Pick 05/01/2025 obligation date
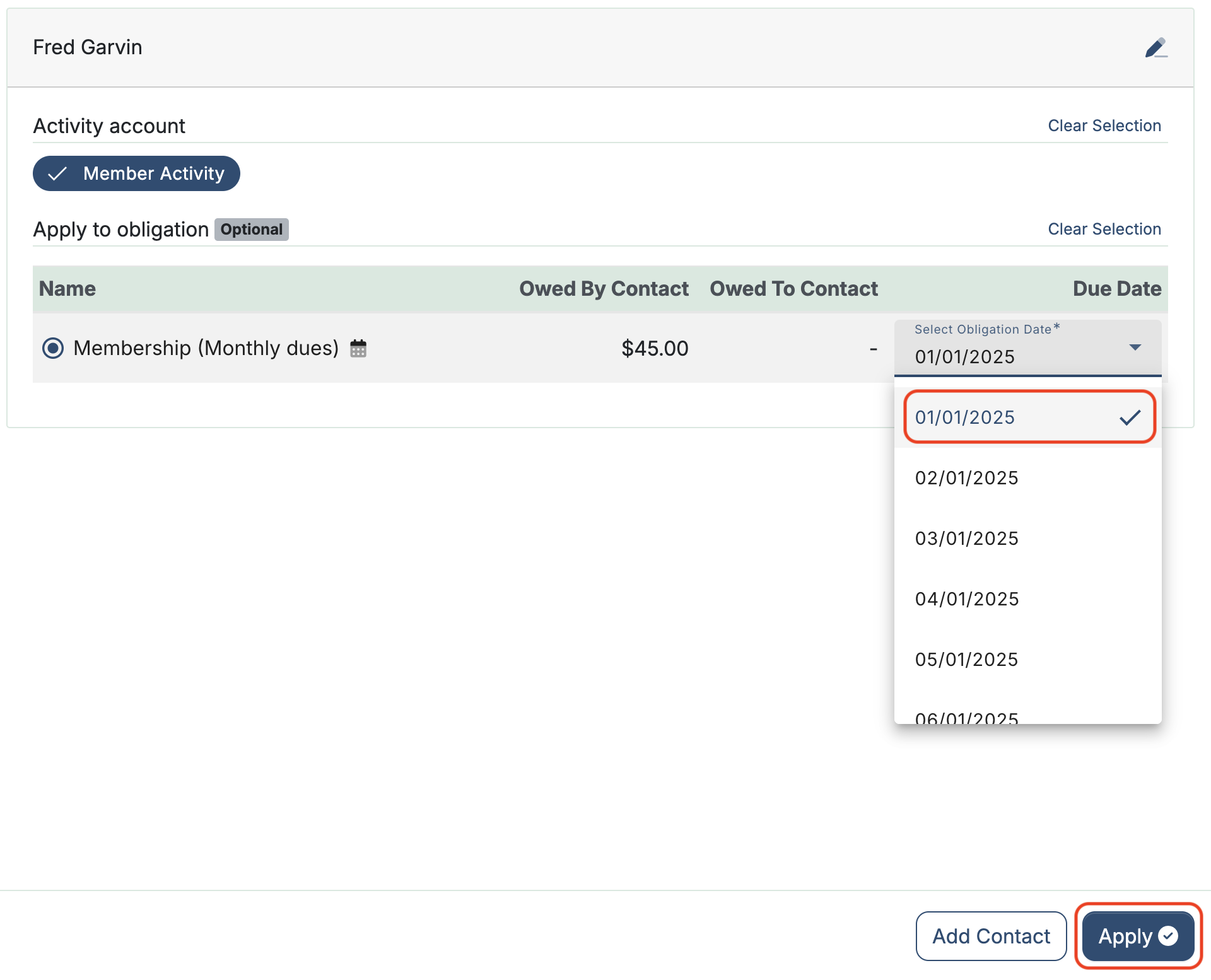 pyautogui.click(x=966, y=660)
